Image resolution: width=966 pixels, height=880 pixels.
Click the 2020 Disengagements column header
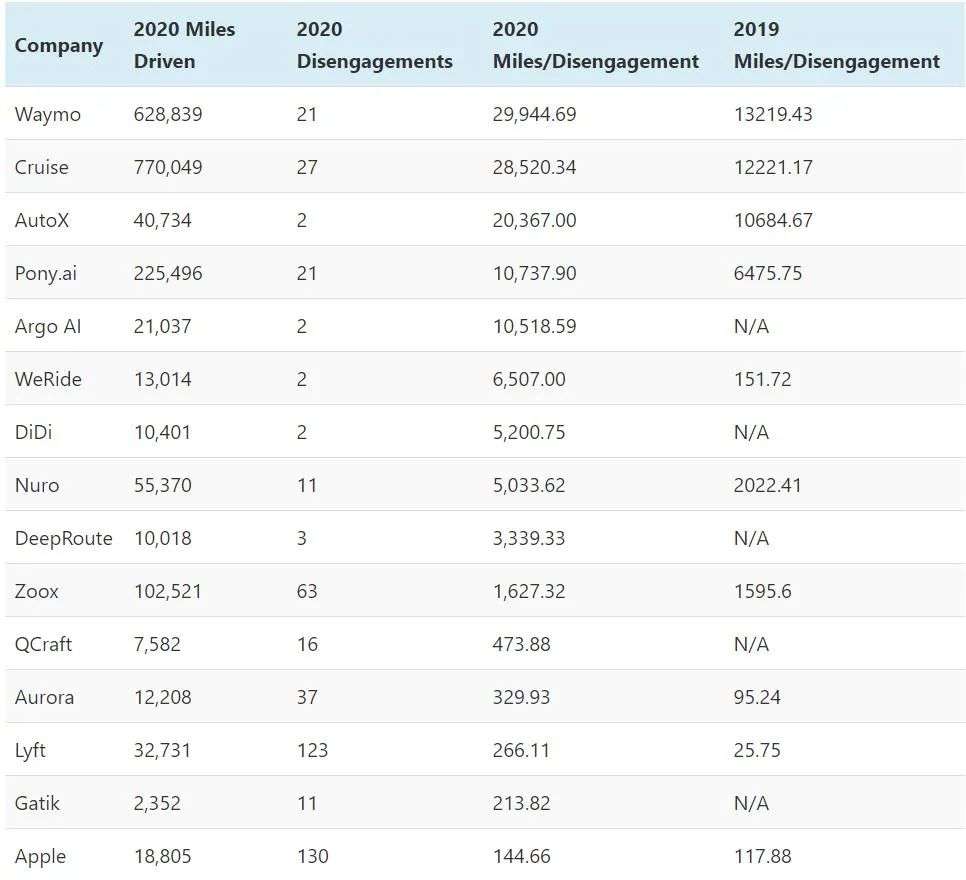click(374, 45)
